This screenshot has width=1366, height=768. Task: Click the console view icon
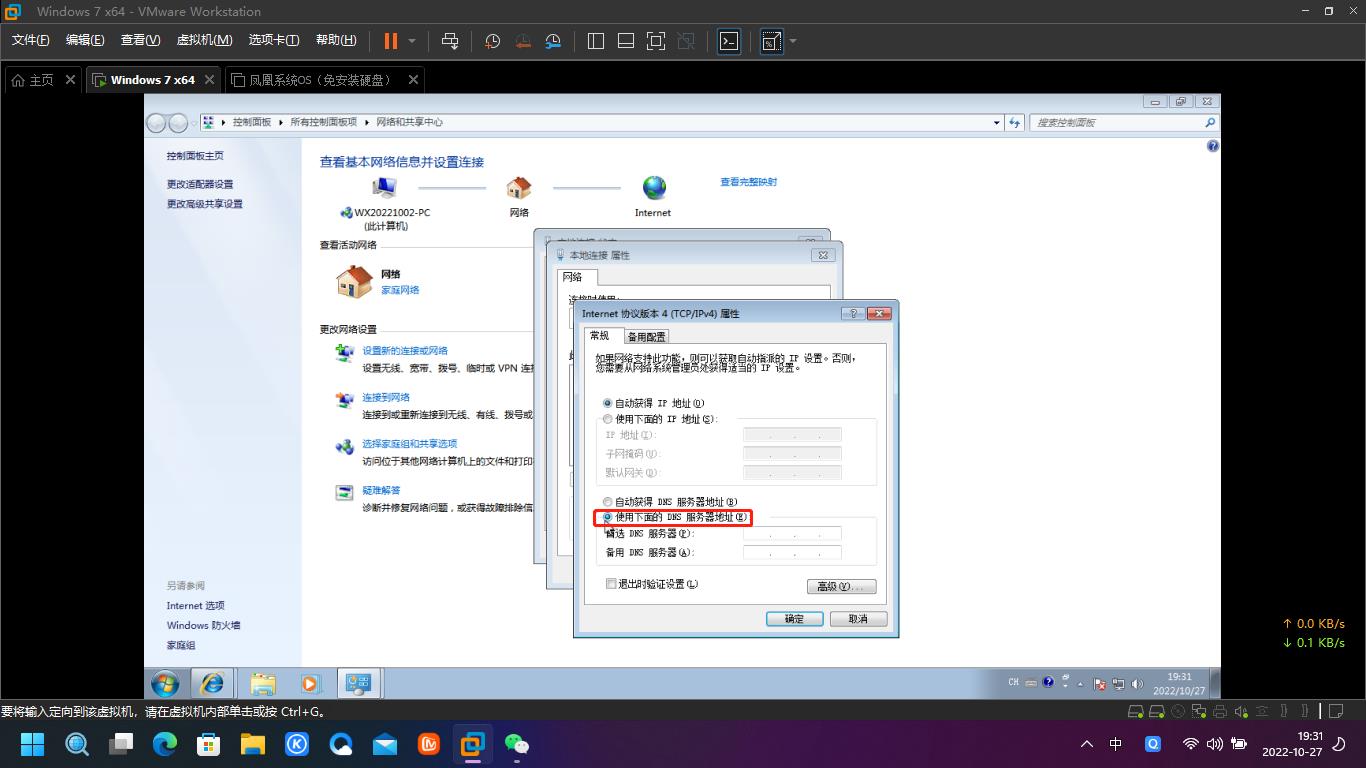click(729, 41)
